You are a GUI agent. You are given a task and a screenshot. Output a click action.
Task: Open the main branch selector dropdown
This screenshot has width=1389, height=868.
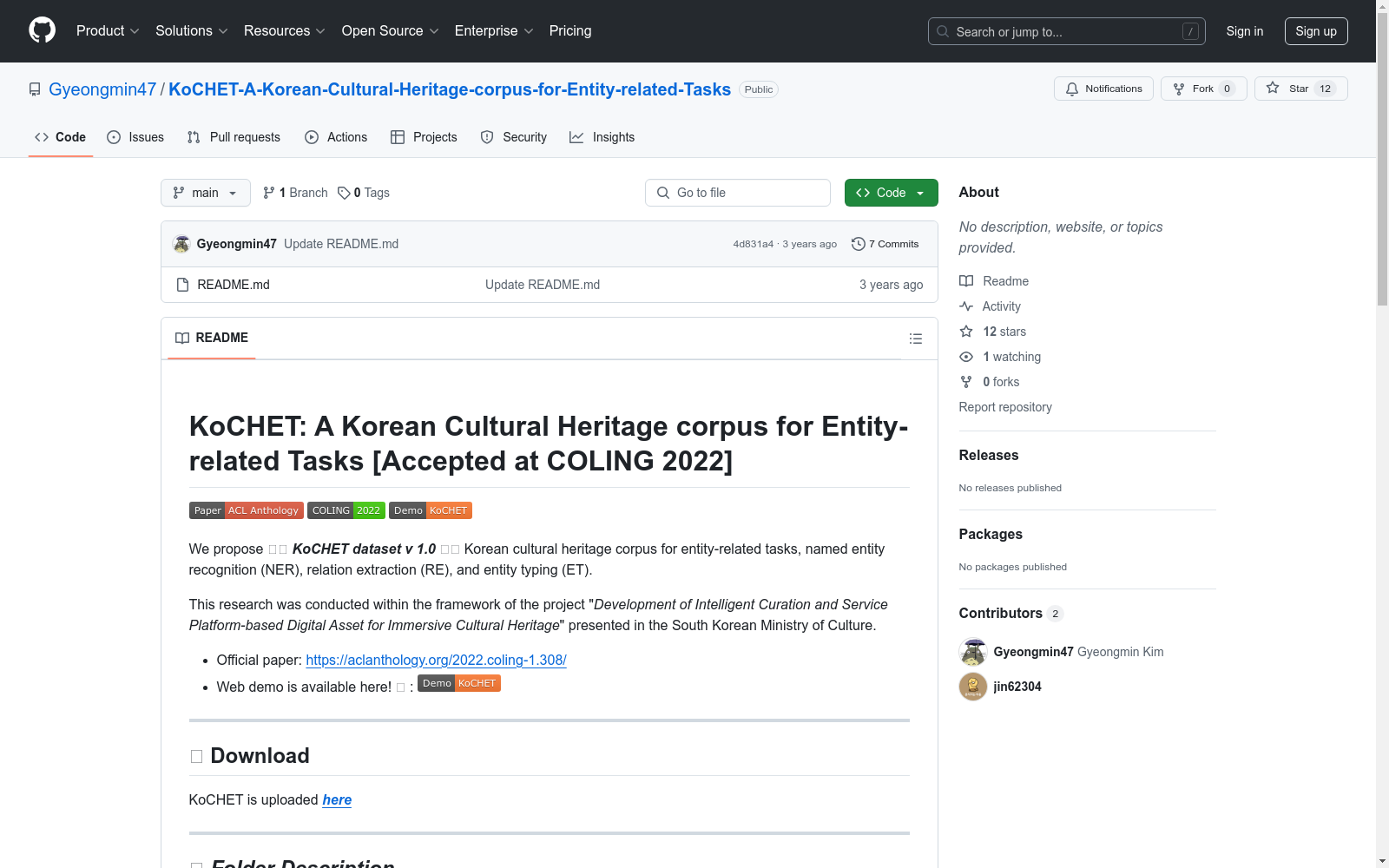coord(206,193)
